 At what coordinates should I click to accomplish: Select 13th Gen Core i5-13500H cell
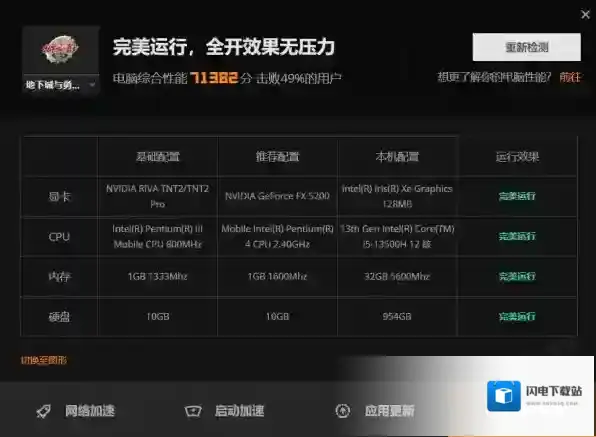click(397, 236)
